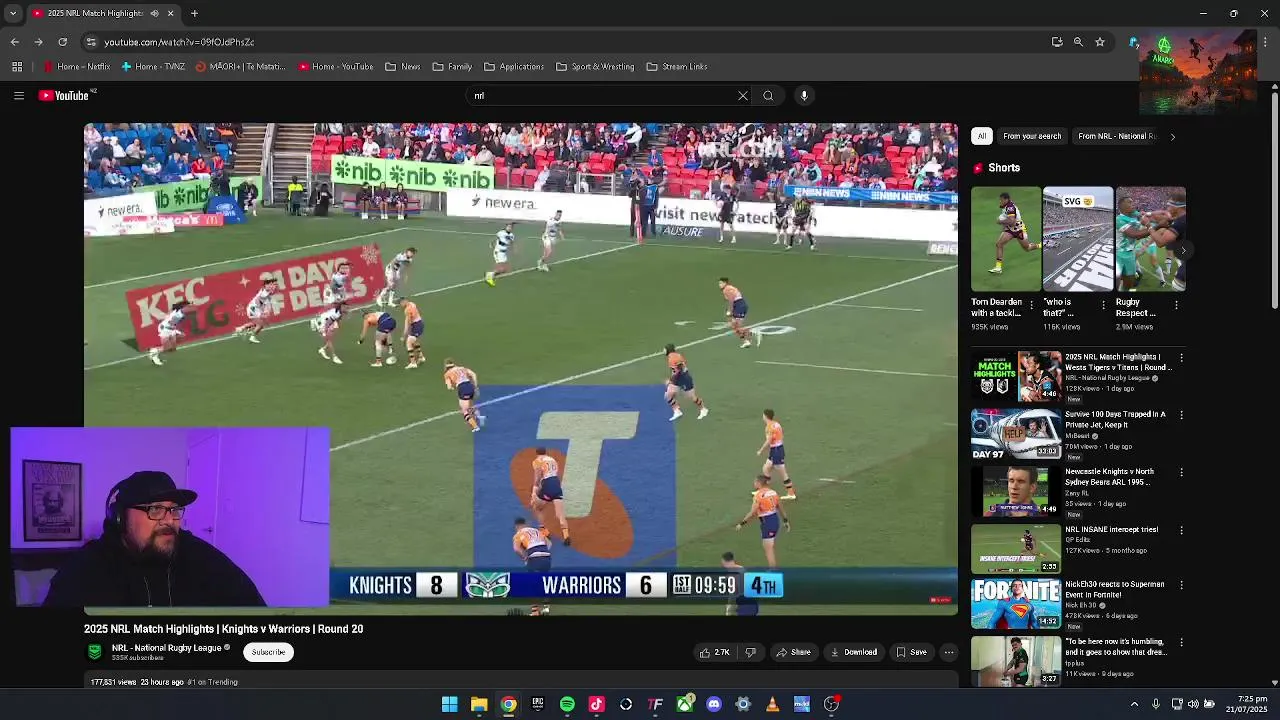Open the "who is that?" Short
The width and height of the screenshot is (1280, 720).
click(x=1077, y=239)
